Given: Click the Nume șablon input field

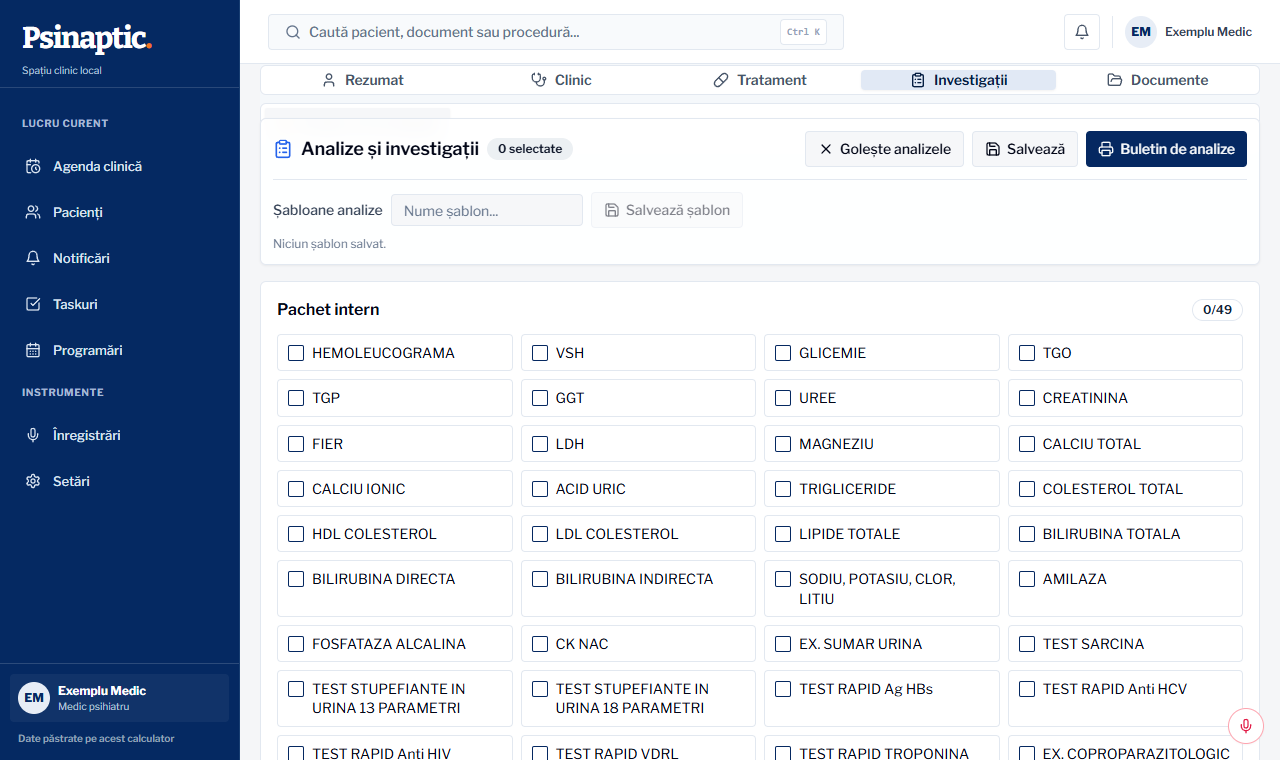Looking at the screenshot, I should coord(487,210).
